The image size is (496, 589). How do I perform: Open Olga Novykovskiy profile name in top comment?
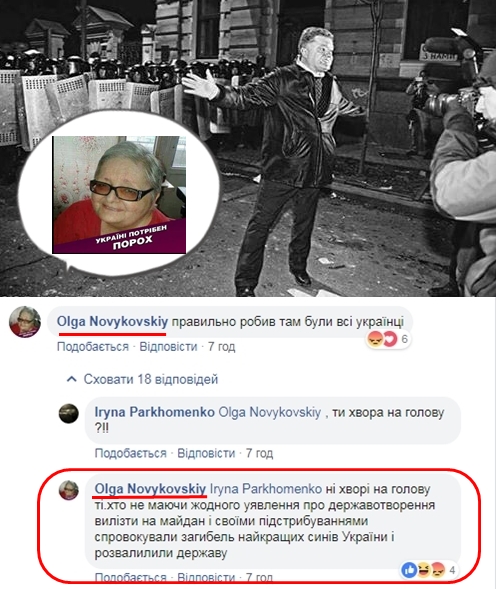pyautogui.click(x=112, y=322)
